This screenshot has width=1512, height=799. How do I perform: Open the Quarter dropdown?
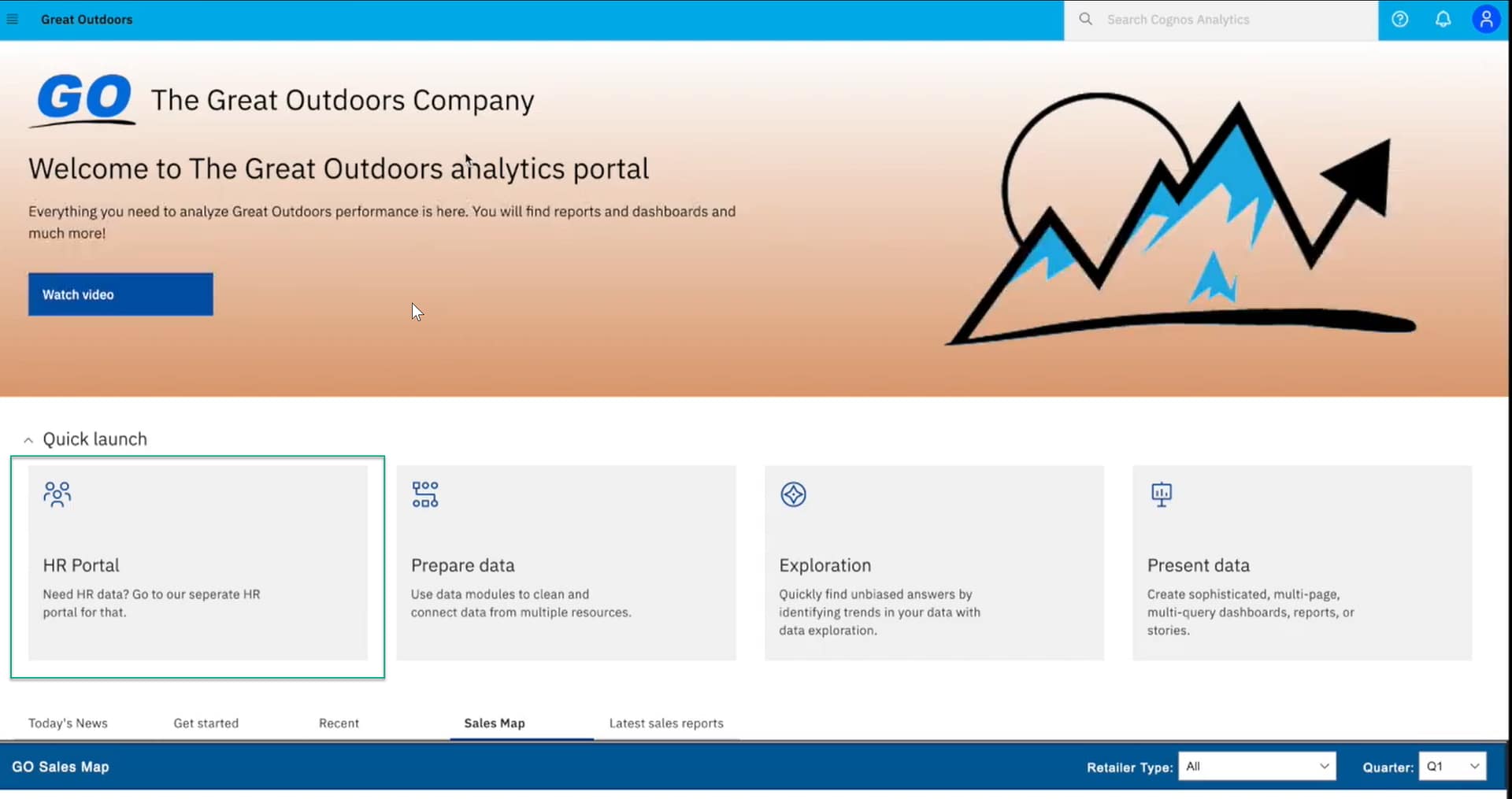pyautogui.click(x=1451, y=766)
